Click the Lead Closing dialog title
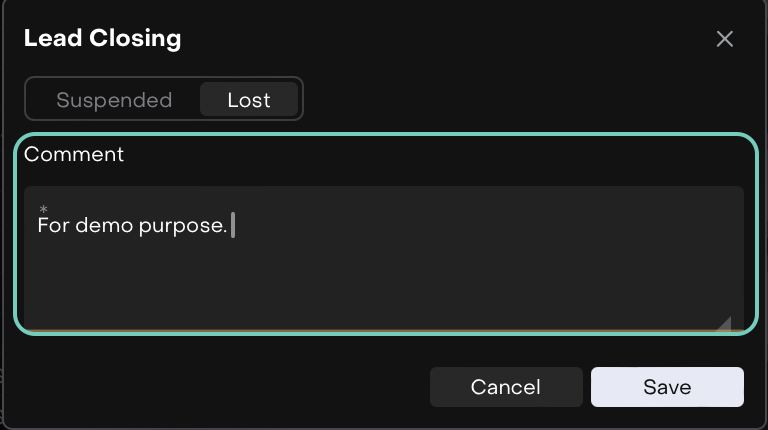The image size is (768, 430). pos(102,39)
